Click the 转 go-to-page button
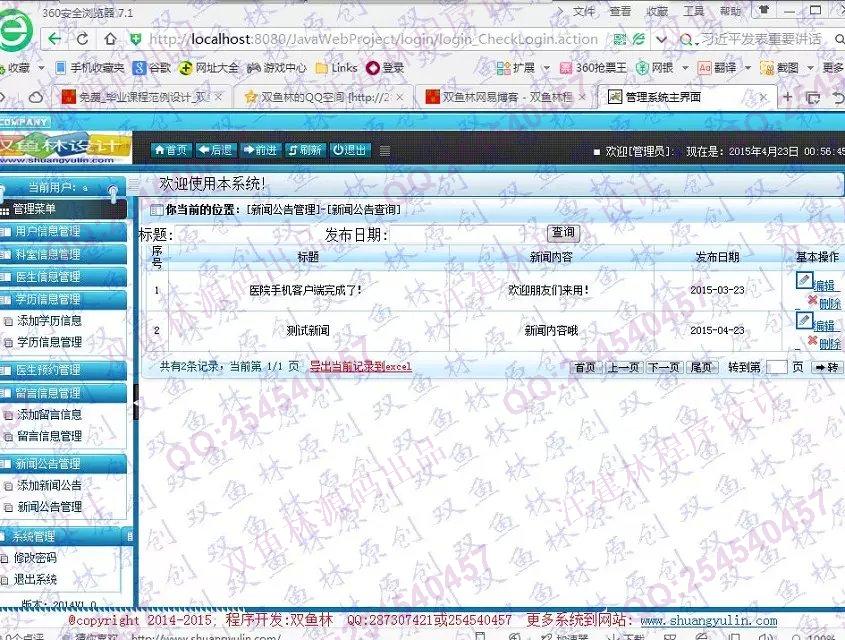The height and width of the screenshot is (640, 845). pos(827,367)
